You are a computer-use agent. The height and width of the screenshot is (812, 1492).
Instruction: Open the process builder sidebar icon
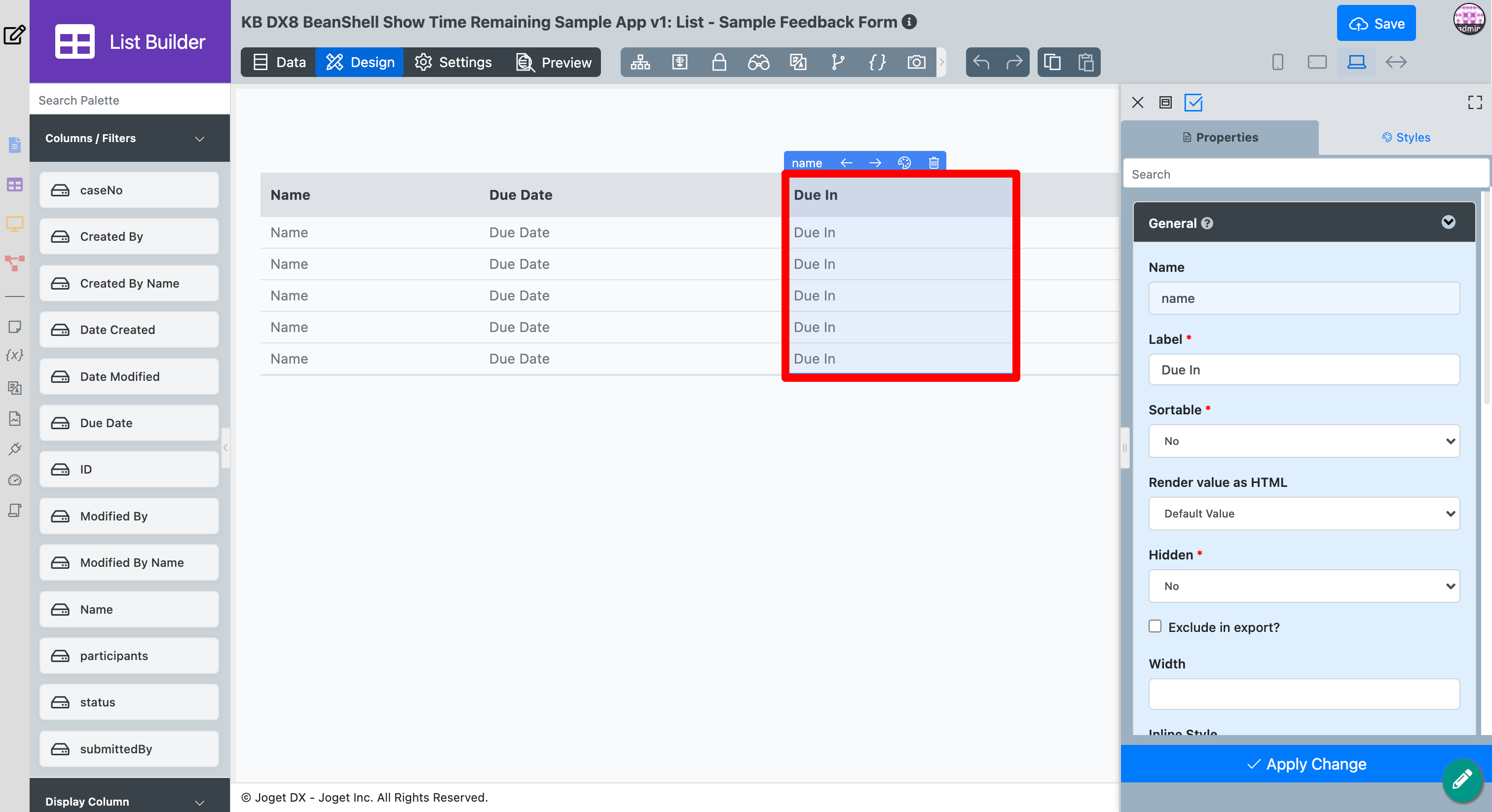[x=14, y=263]
